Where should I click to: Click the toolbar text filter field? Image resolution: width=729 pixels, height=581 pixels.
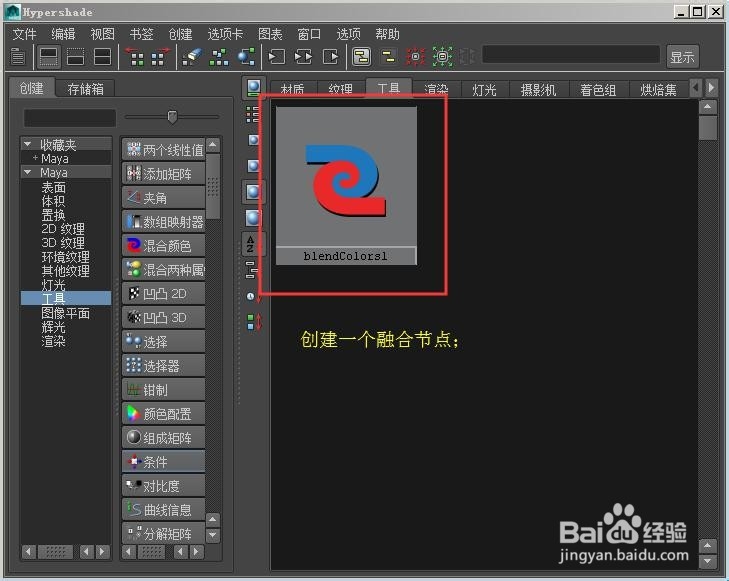coord(571,54)
